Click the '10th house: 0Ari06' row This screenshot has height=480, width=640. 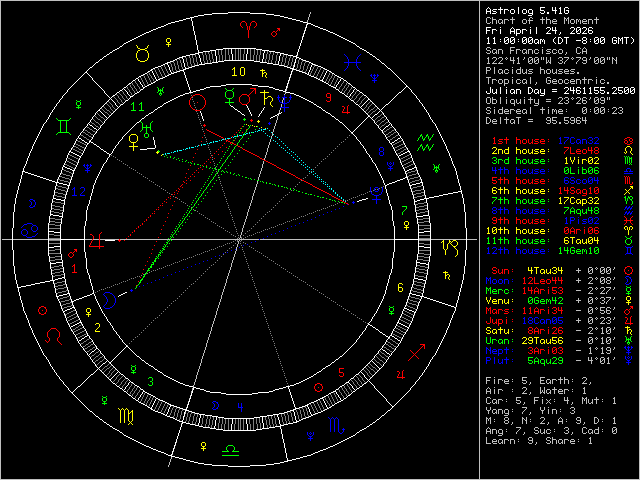tap(542, 231)
